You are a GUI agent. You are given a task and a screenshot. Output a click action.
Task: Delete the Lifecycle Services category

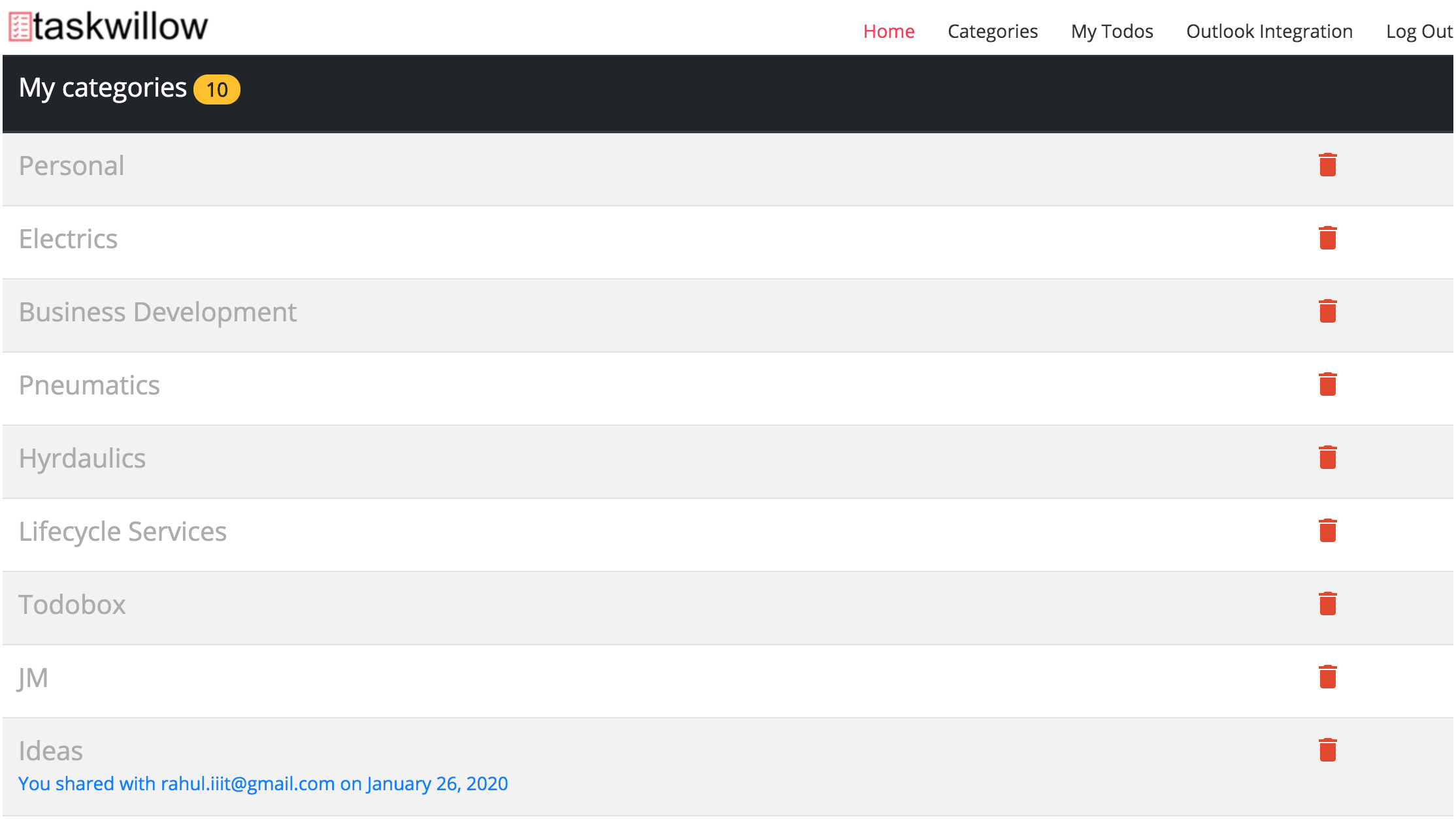(1327, 530)
